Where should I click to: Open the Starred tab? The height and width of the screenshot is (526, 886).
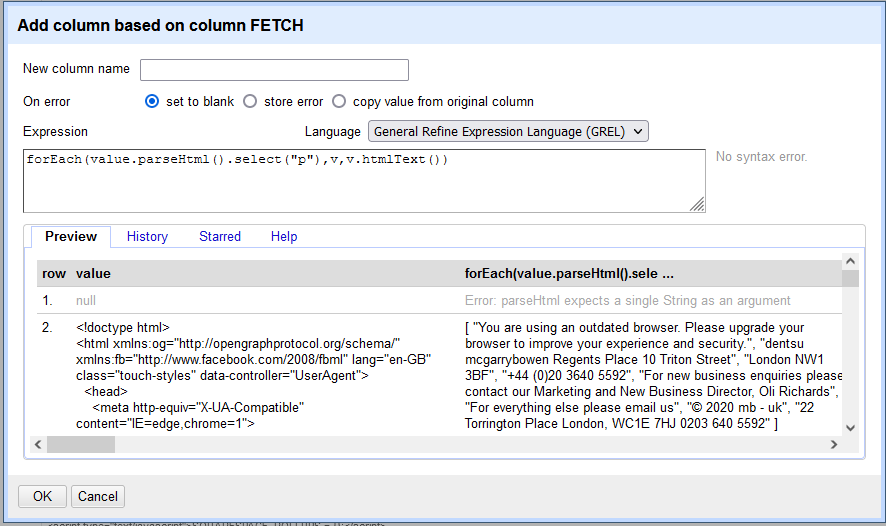point(220,236)
